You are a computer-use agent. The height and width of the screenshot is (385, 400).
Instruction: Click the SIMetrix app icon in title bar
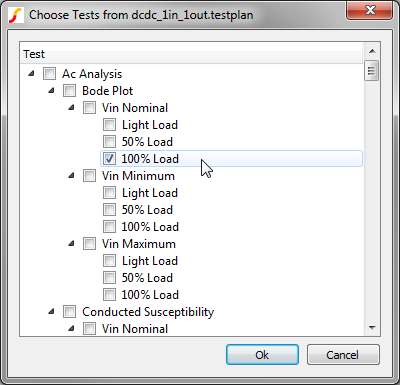[16, 15]
